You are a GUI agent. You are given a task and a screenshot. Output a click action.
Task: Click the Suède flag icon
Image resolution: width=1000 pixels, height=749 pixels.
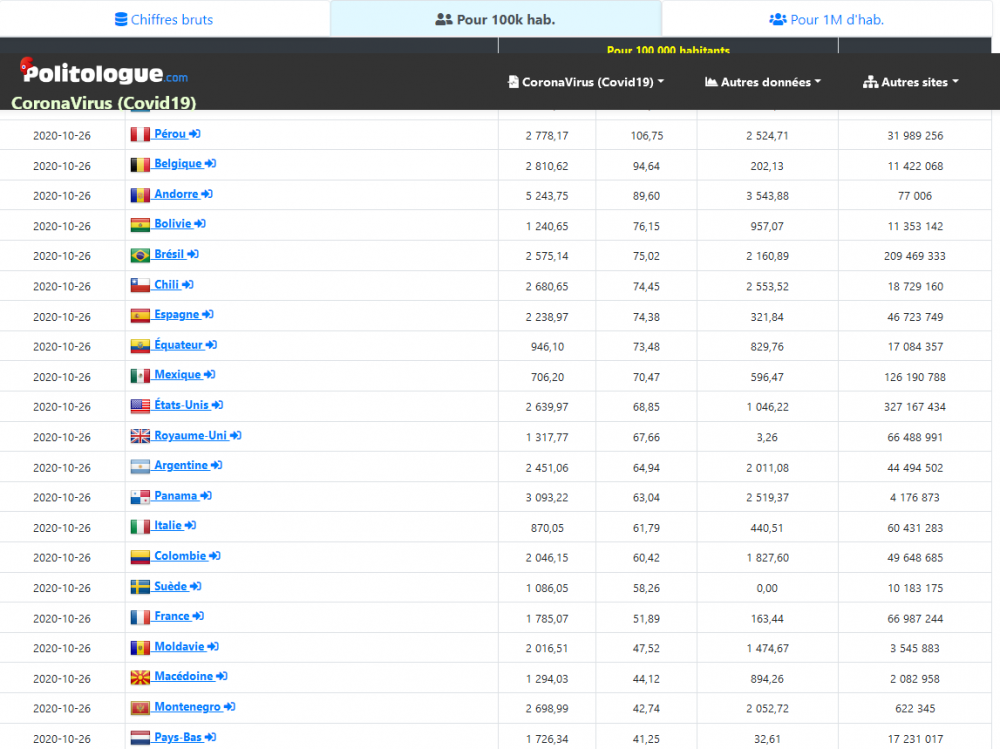click(140, 587)
